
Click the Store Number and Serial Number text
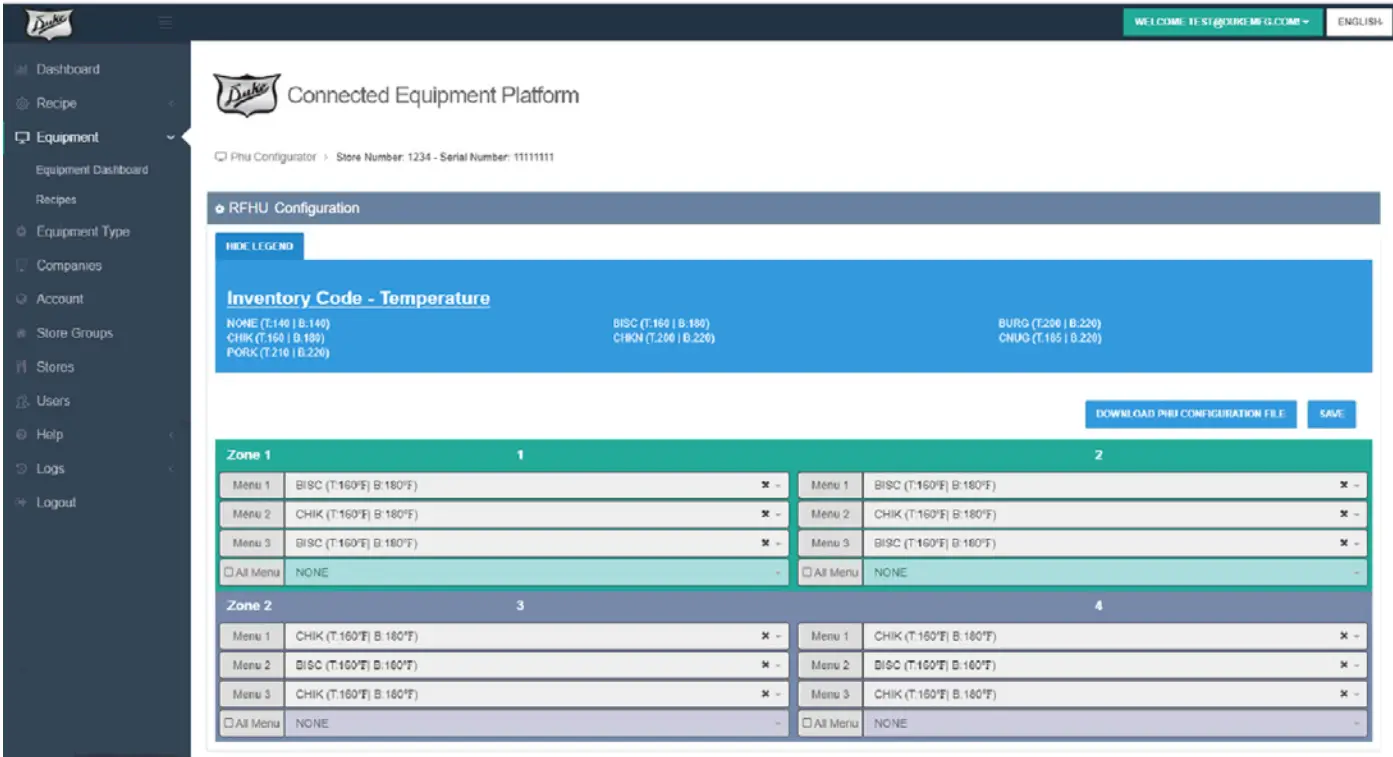(x=446, y=157)
